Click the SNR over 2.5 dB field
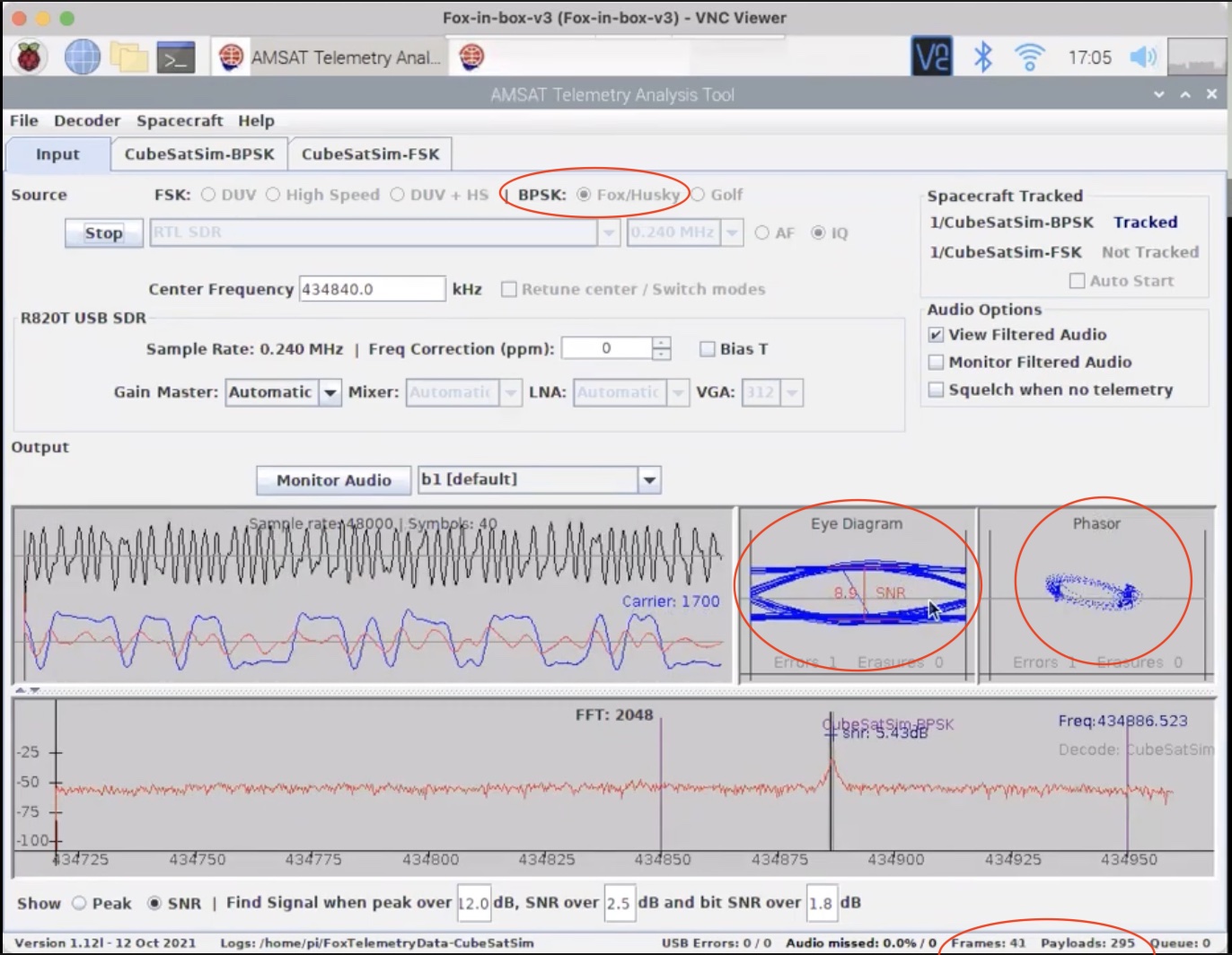The image size is (1232, 955). [620, 903]
